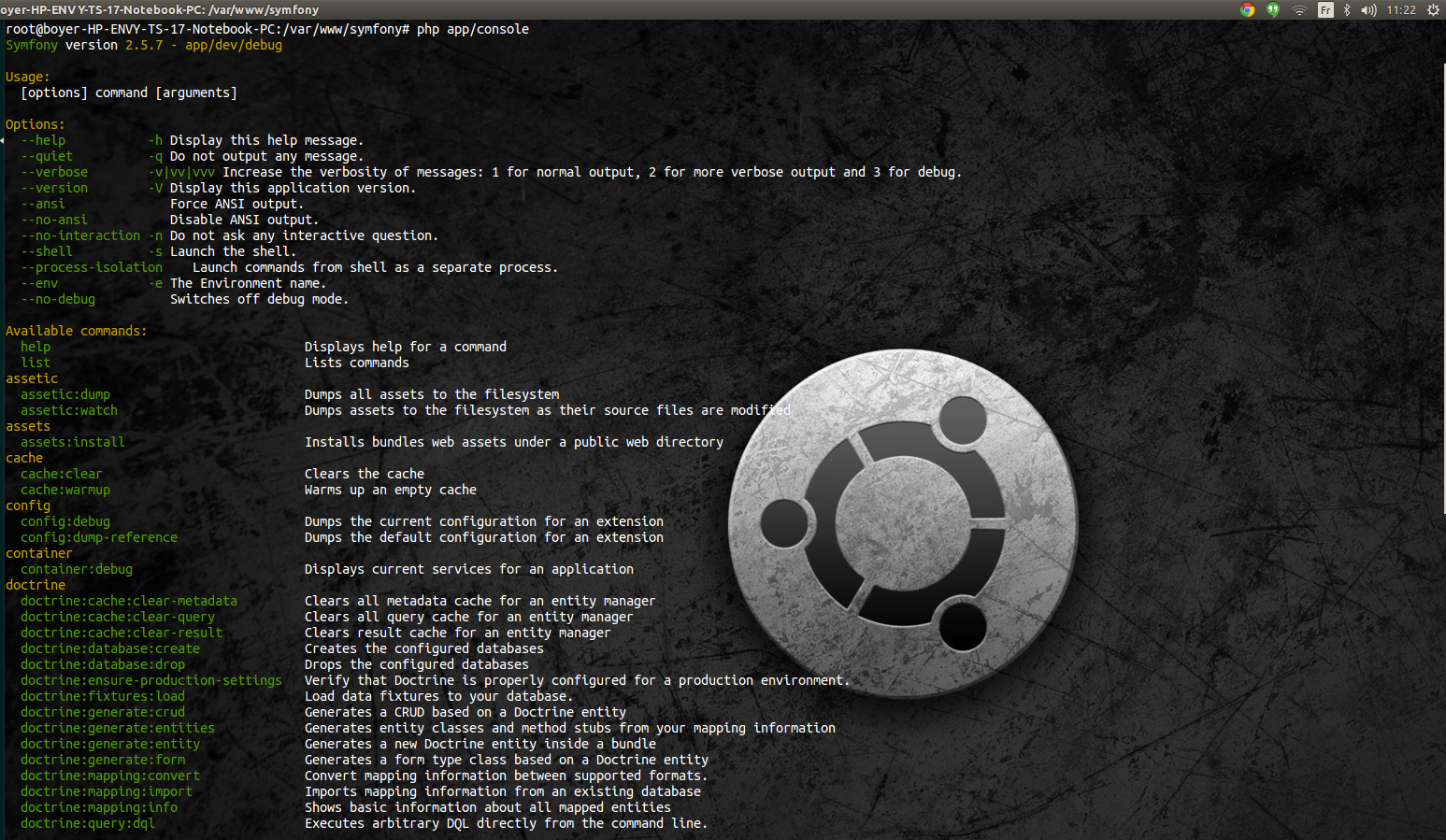Click the 'php app/console' command text
Image resolution: width=1446 pixels, height=840 pixels.
tap(473, 29)
